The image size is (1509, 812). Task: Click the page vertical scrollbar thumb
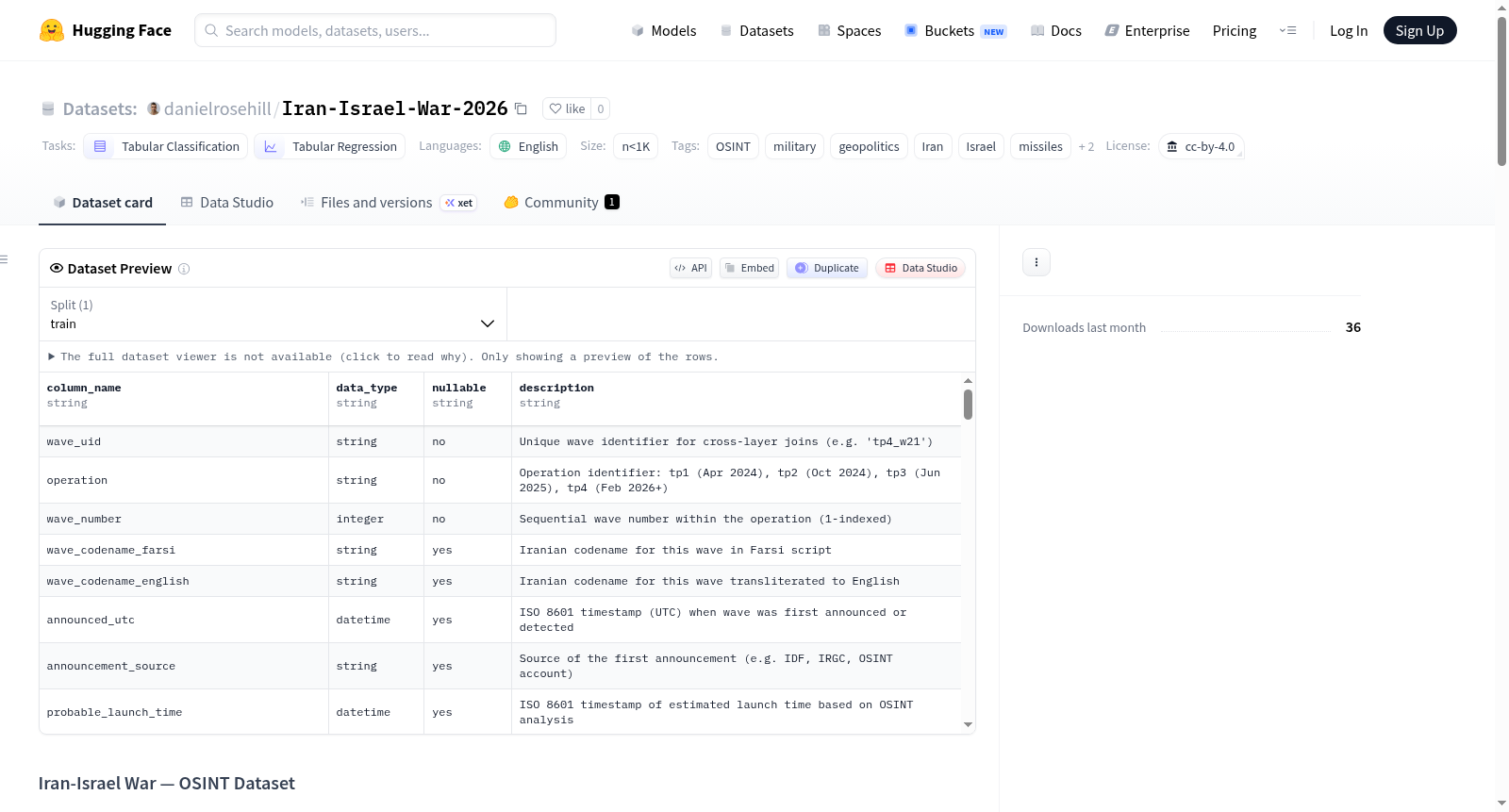(1501, 91)
